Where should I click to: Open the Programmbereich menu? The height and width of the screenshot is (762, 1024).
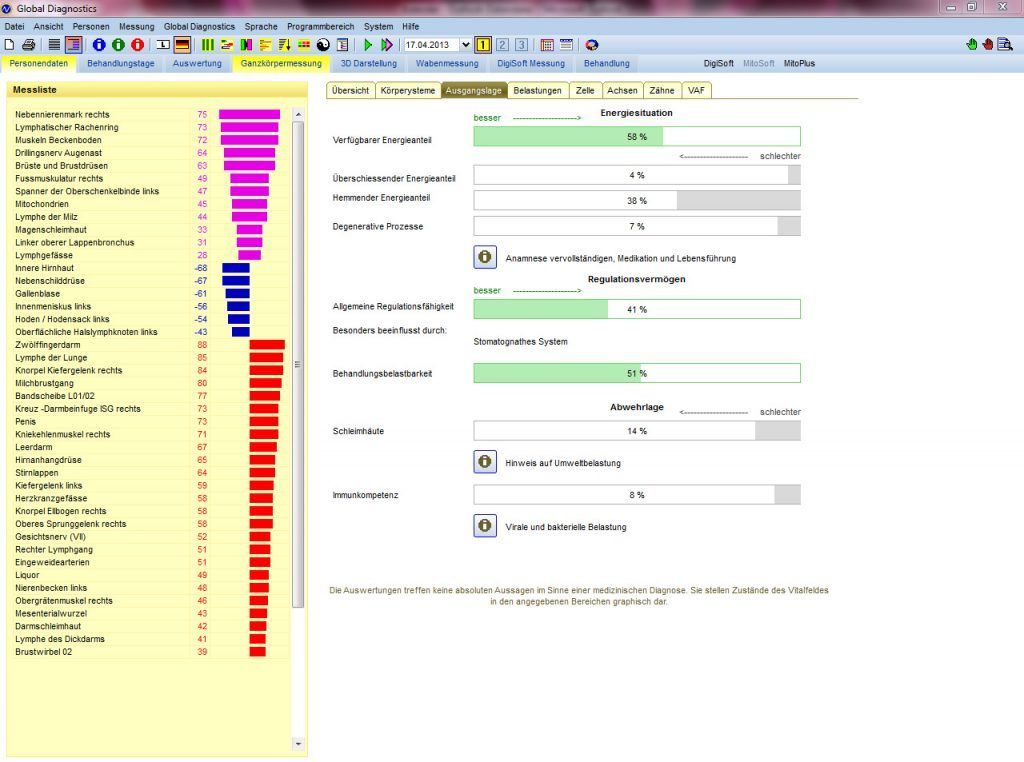click(x=321, y=26)
